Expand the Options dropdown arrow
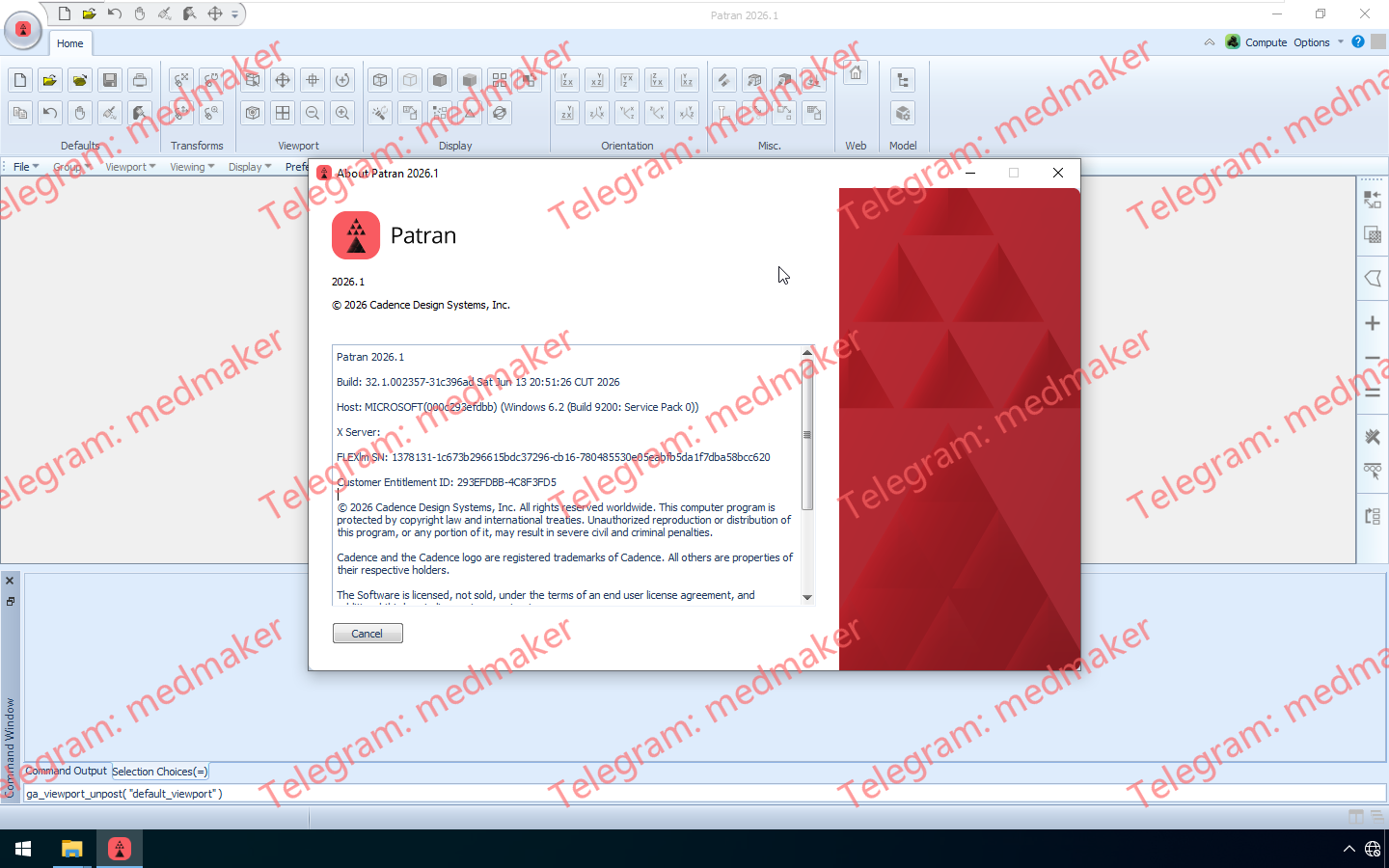This screenshot has height=868, width=1389. (x=1341, y=42)
